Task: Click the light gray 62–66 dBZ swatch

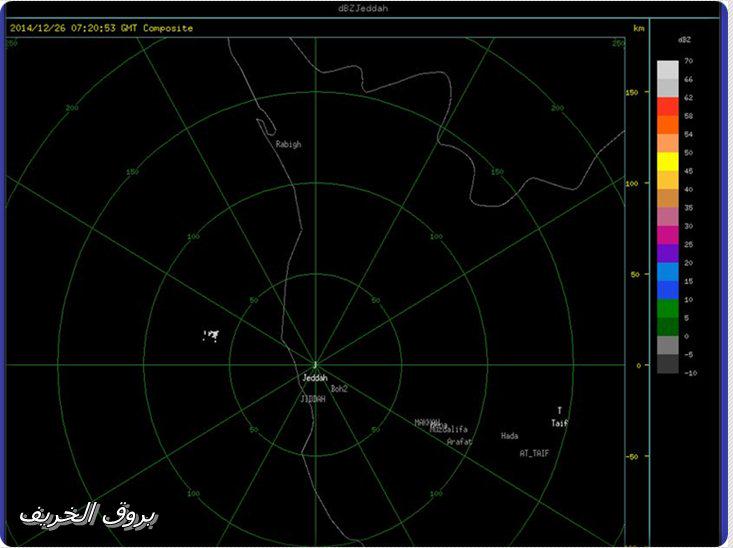Action: click(668, 88)
